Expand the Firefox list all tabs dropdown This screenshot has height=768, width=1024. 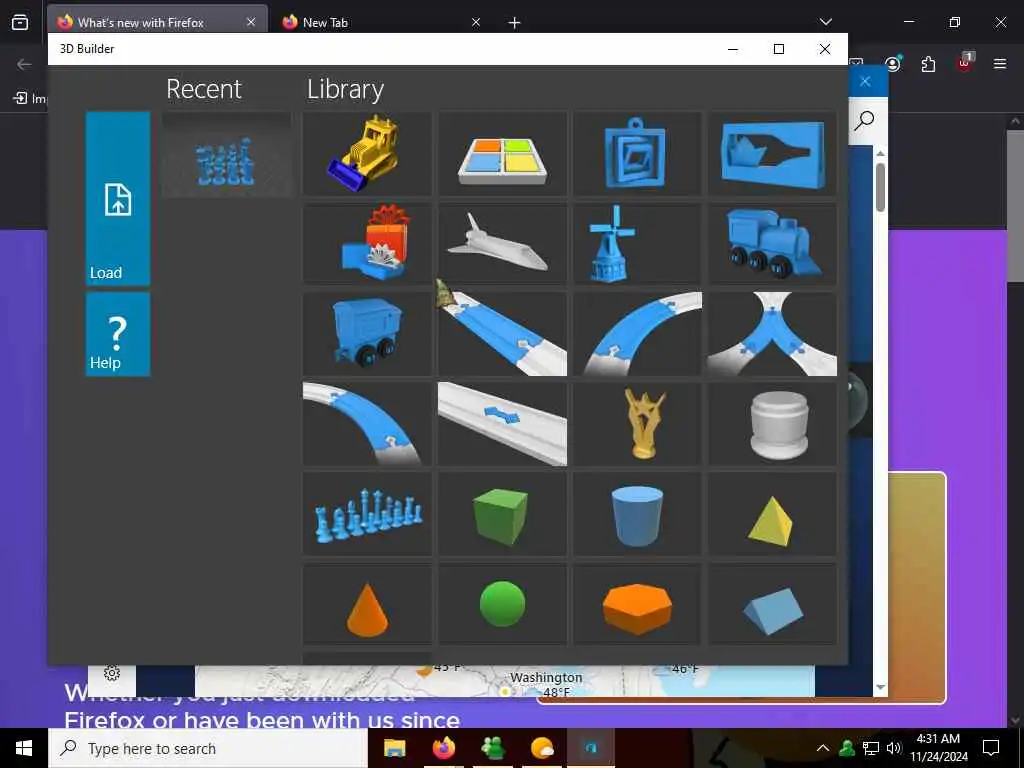[x=825, y=22]
